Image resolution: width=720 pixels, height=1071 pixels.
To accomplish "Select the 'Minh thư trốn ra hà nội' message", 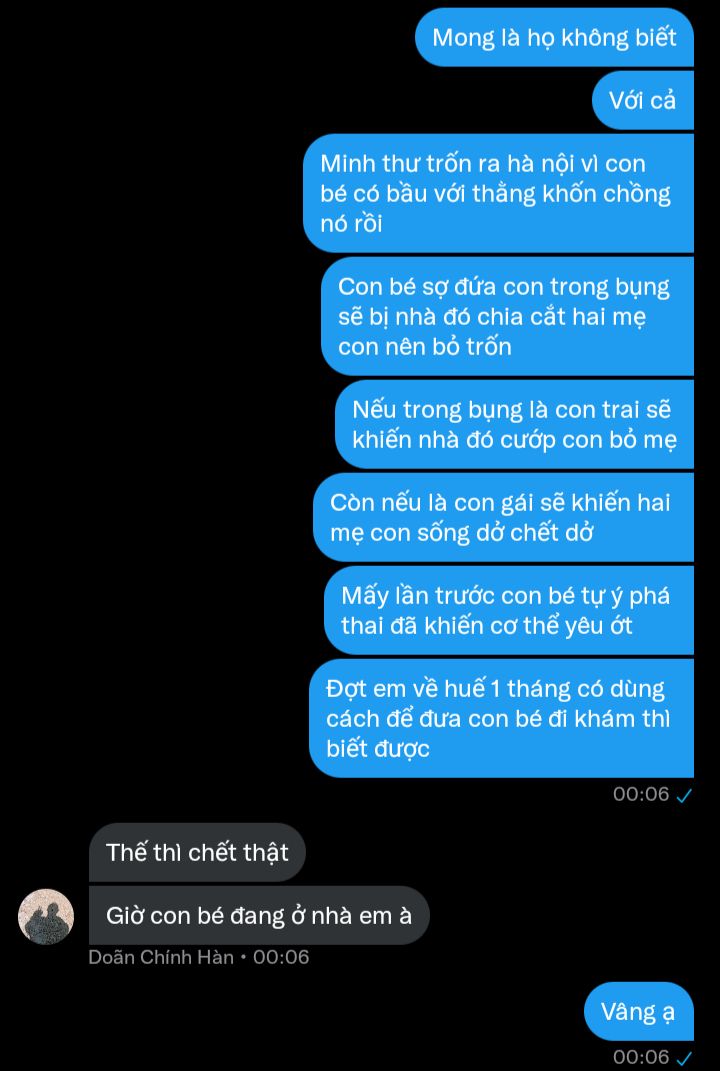I will [x=498, y=193].
